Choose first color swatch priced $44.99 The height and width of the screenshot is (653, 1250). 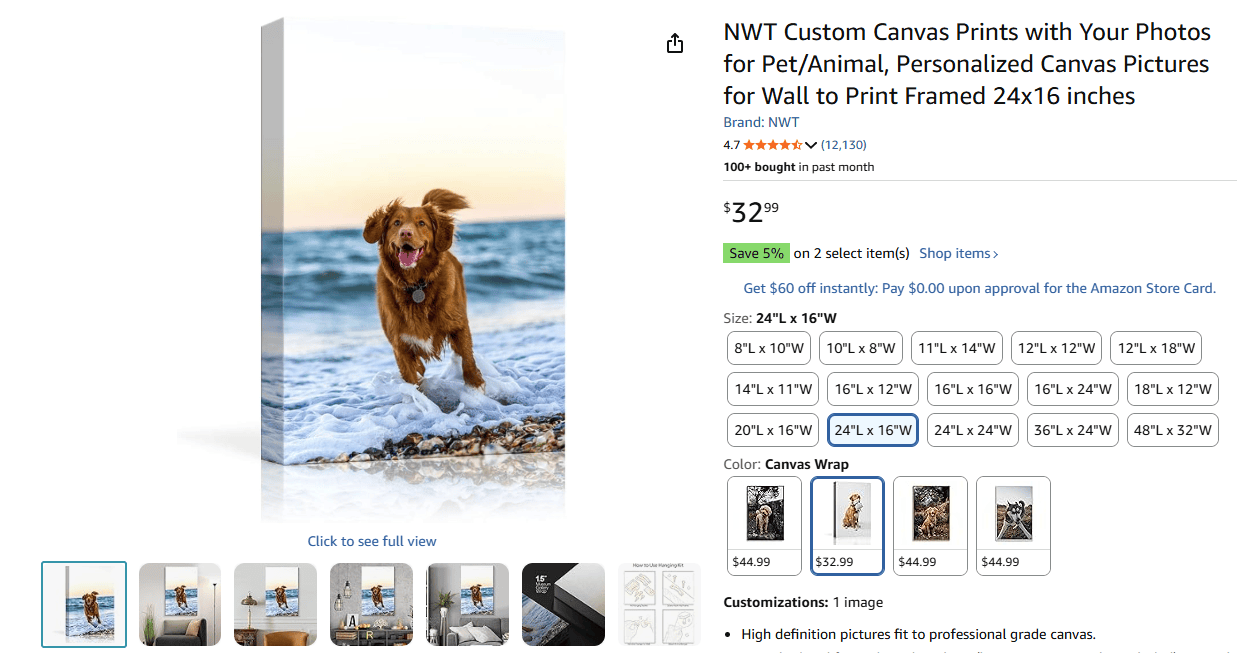click(764, 526)
